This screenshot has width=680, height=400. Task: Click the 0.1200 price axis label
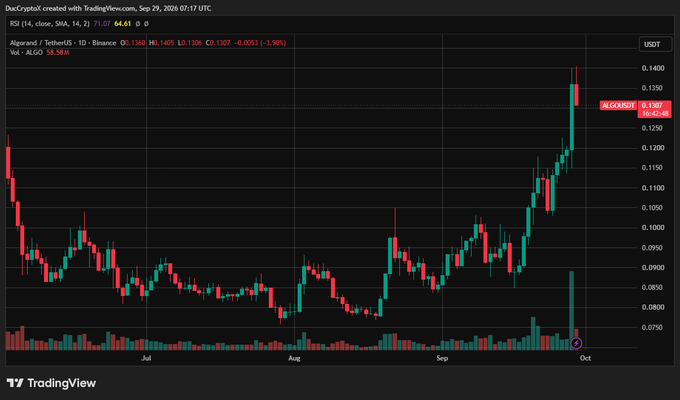(x=653, y=148)
